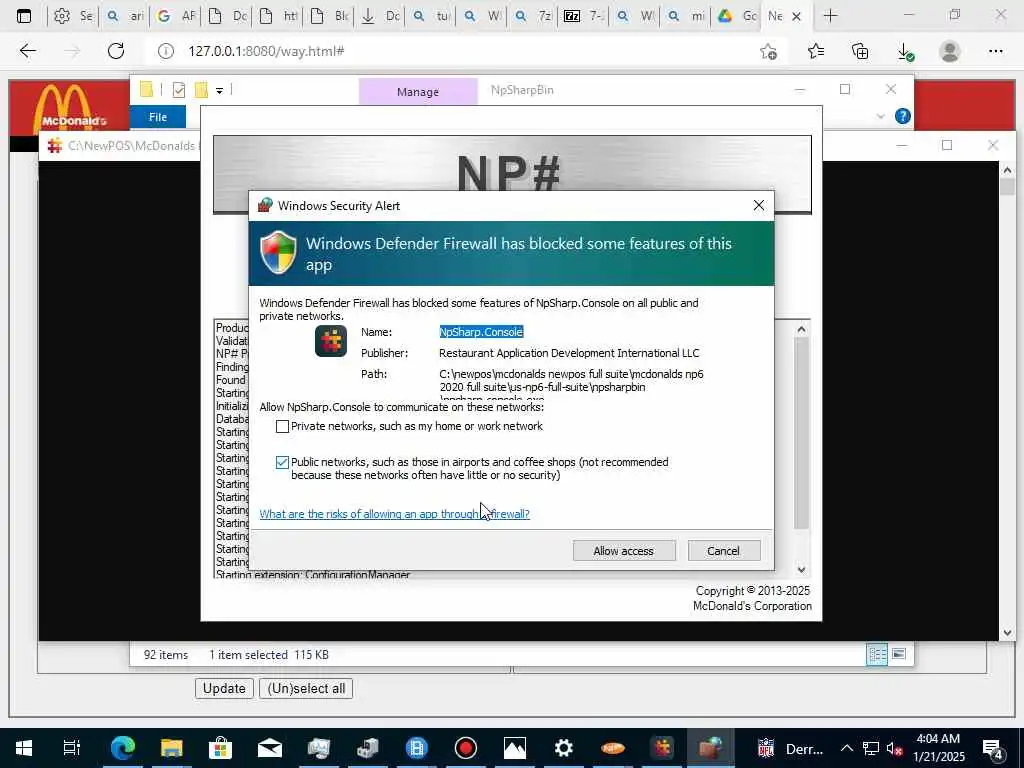Viewport: 1024px width, 768px height.
Task: Click the (Un)select all button
Action: point(306,688)
